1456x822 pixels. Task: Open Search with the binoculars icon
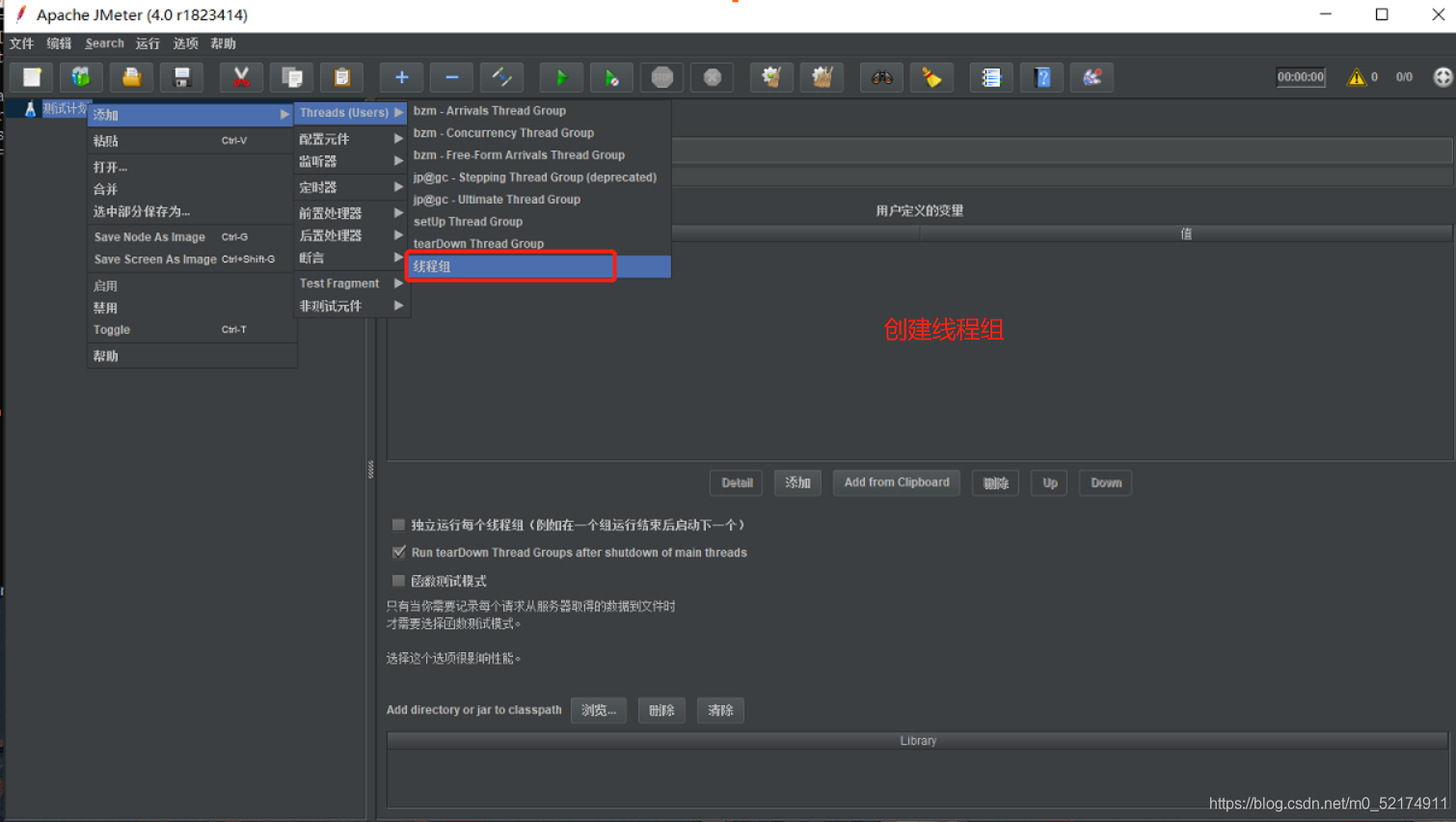881,77
